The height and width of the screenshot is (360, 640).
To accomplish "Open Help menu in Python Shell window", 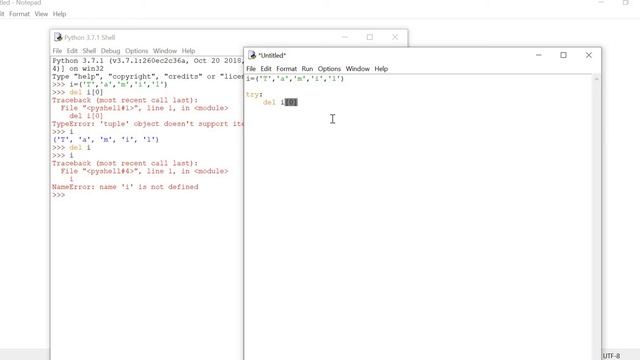I will 188,51.
